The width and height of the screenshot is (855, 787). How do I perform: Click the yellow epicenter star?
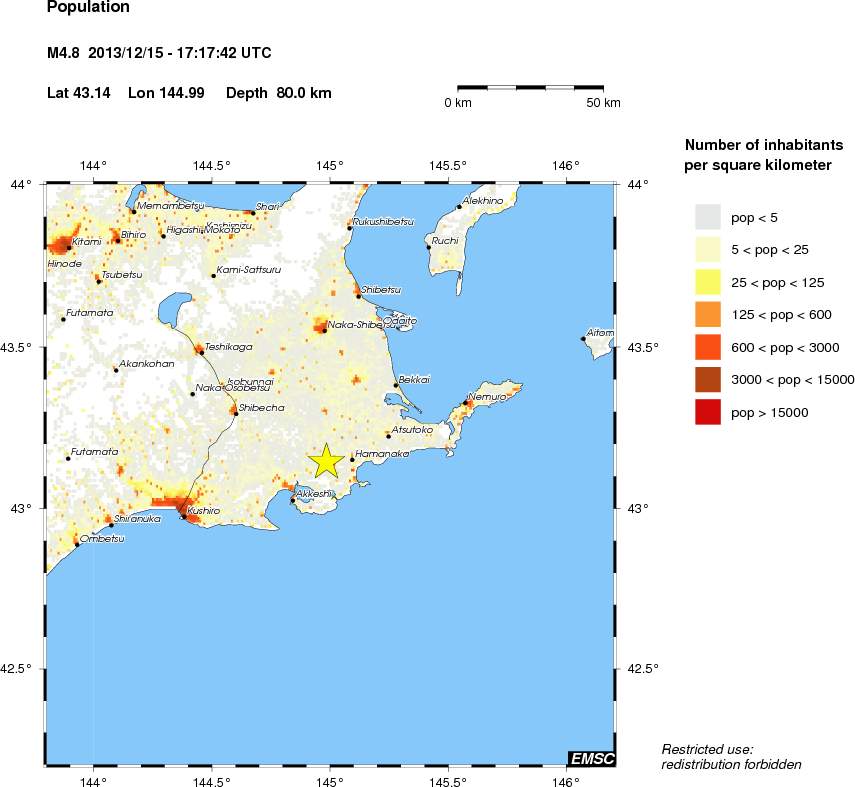coord(326,461)
